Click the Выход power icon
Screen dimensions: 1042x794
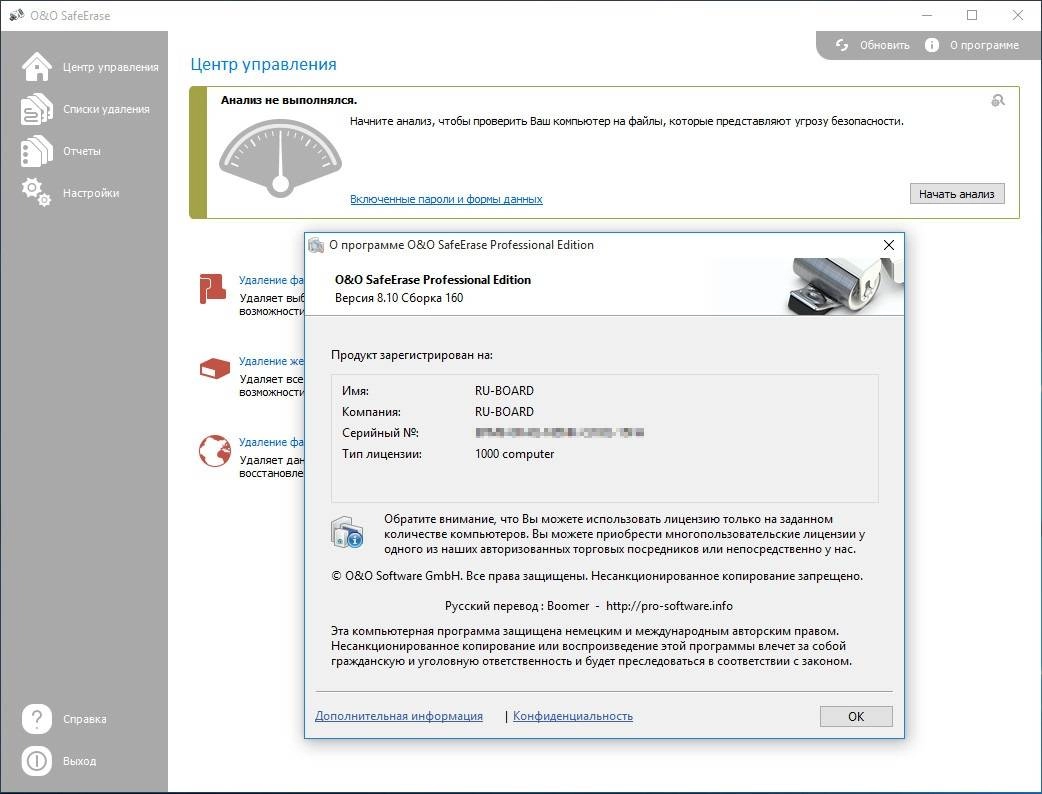[37, 761]
